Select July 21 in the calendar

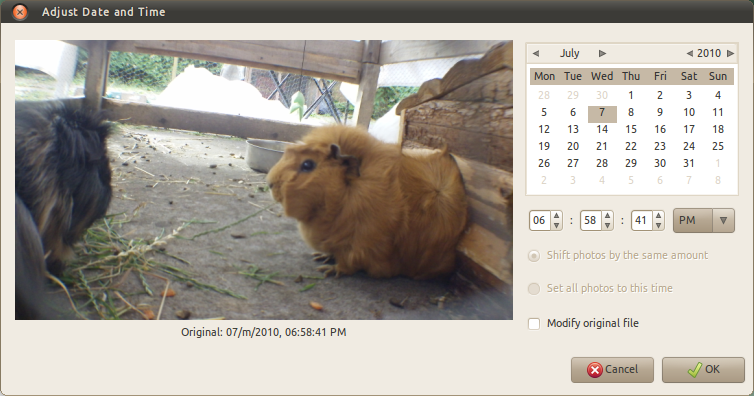tap(602, 146)
